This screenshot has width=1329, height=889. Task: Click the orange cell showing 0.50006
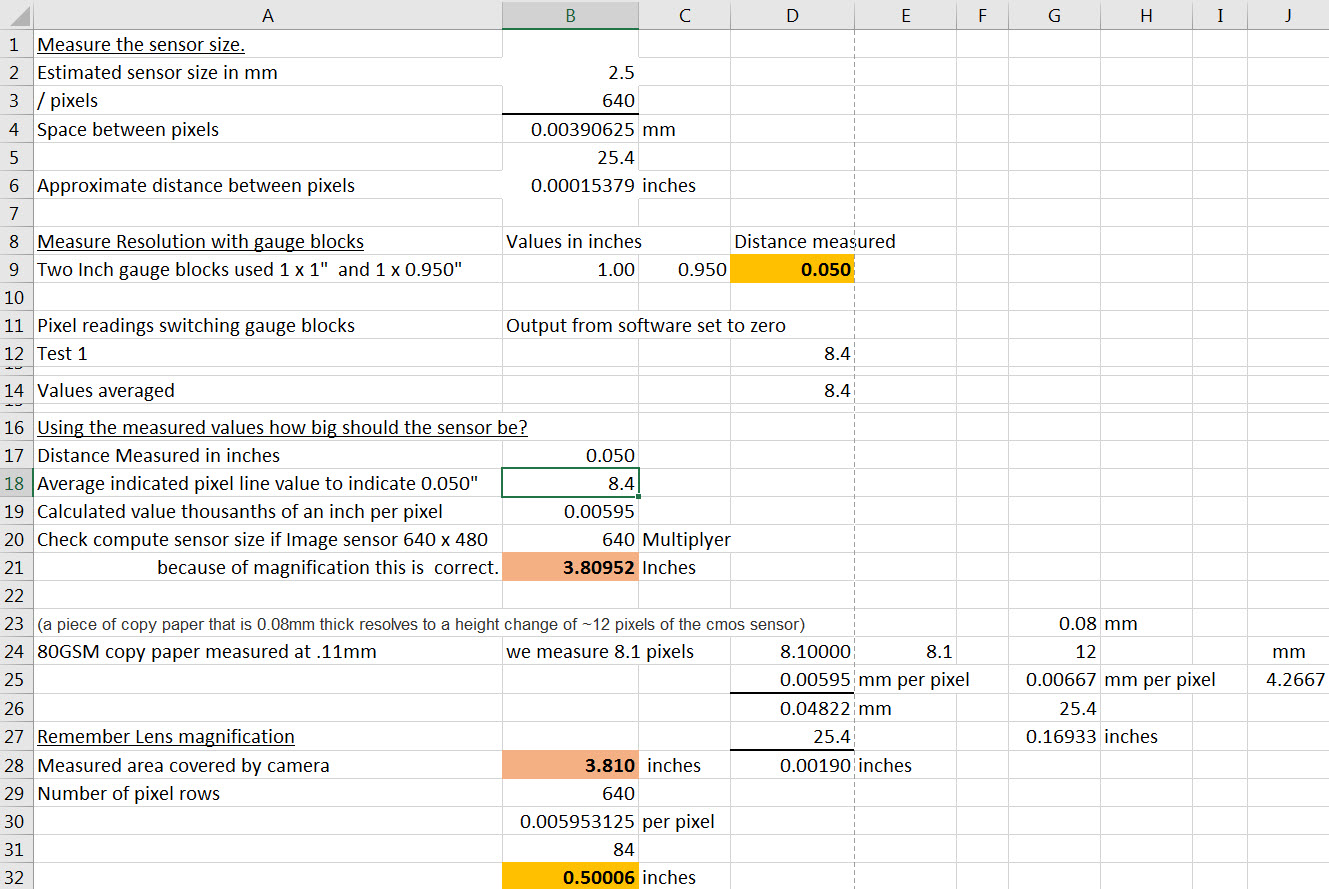tap(570, 878)
